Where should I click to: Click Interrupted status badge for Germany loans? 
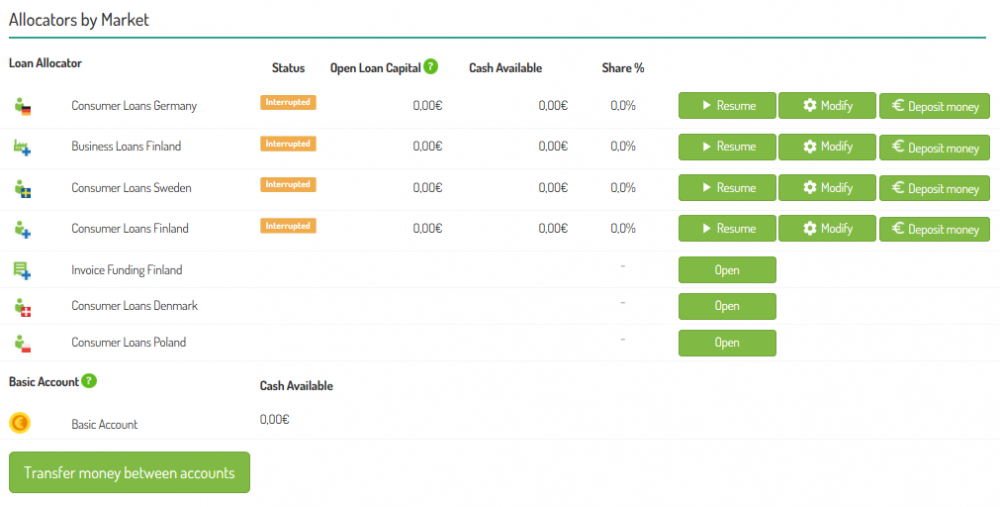point(288,102)
